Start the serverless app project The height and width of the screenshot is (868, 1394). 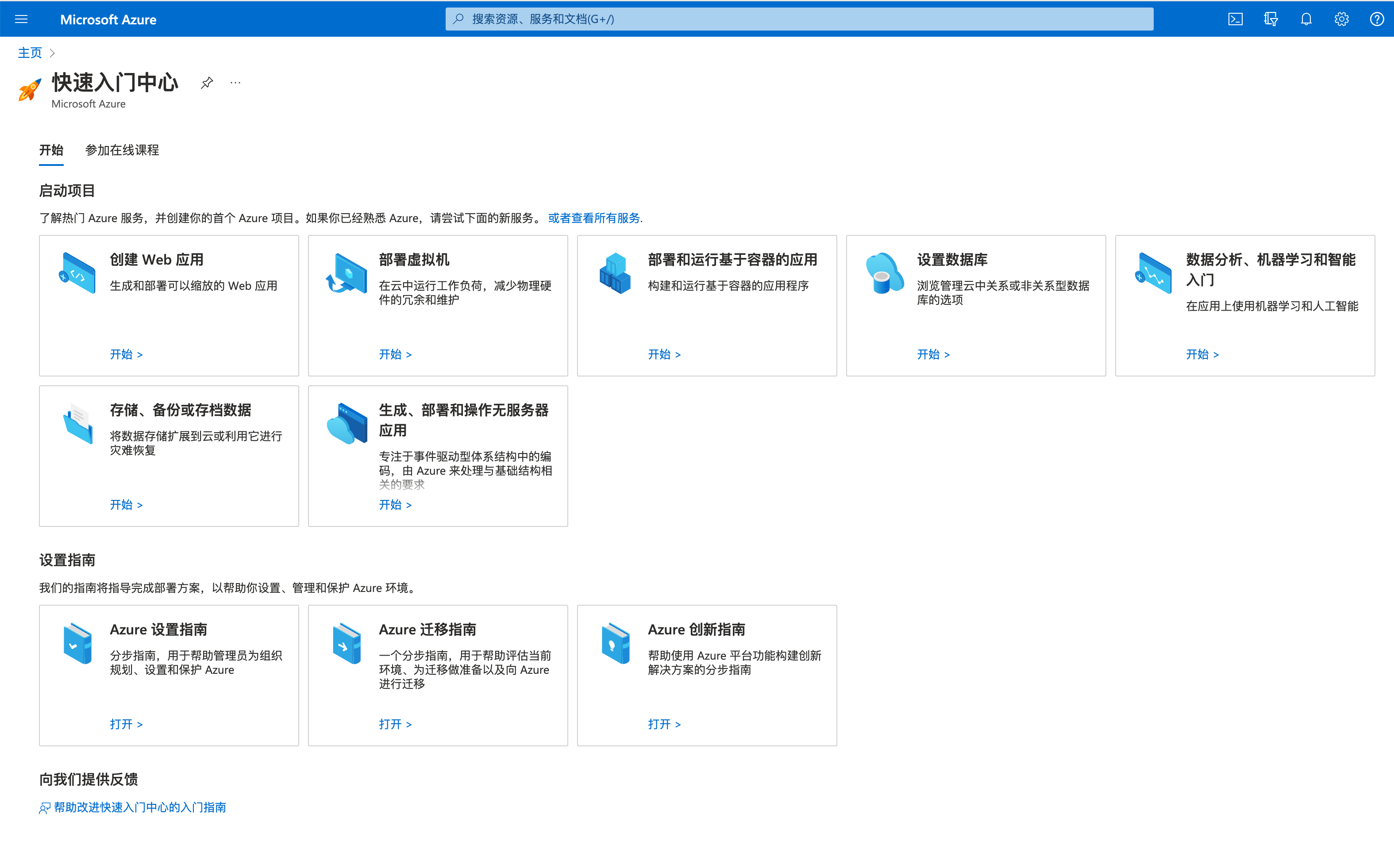point(395,505)
